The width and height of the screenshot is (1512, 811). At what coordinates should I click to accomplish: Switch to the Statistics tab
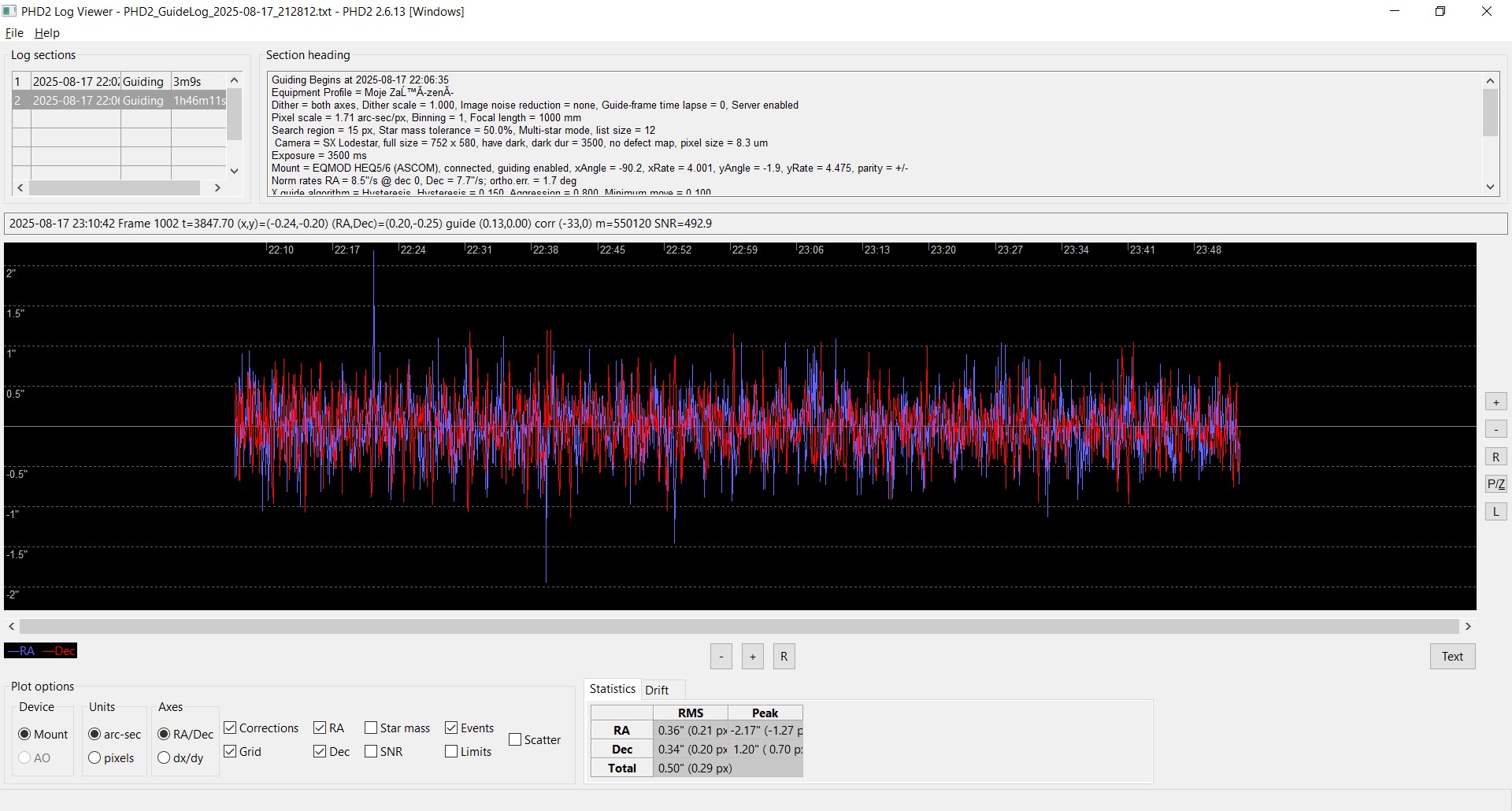tap(612, 689)
